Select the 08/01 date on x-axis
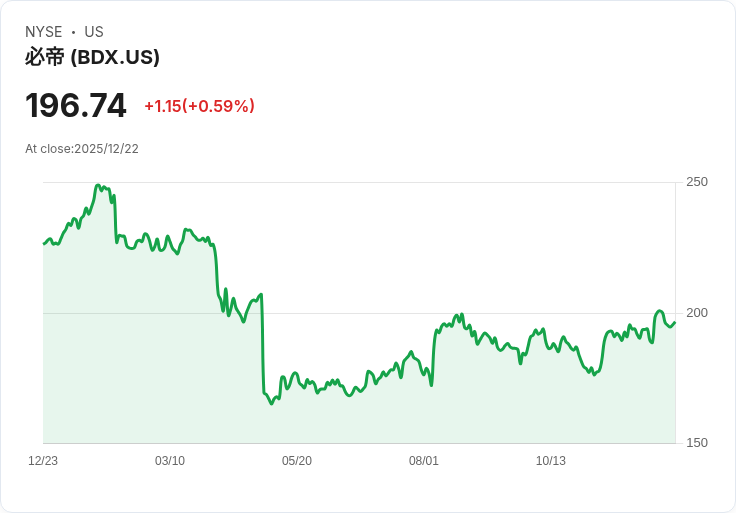 pos(424,461)
